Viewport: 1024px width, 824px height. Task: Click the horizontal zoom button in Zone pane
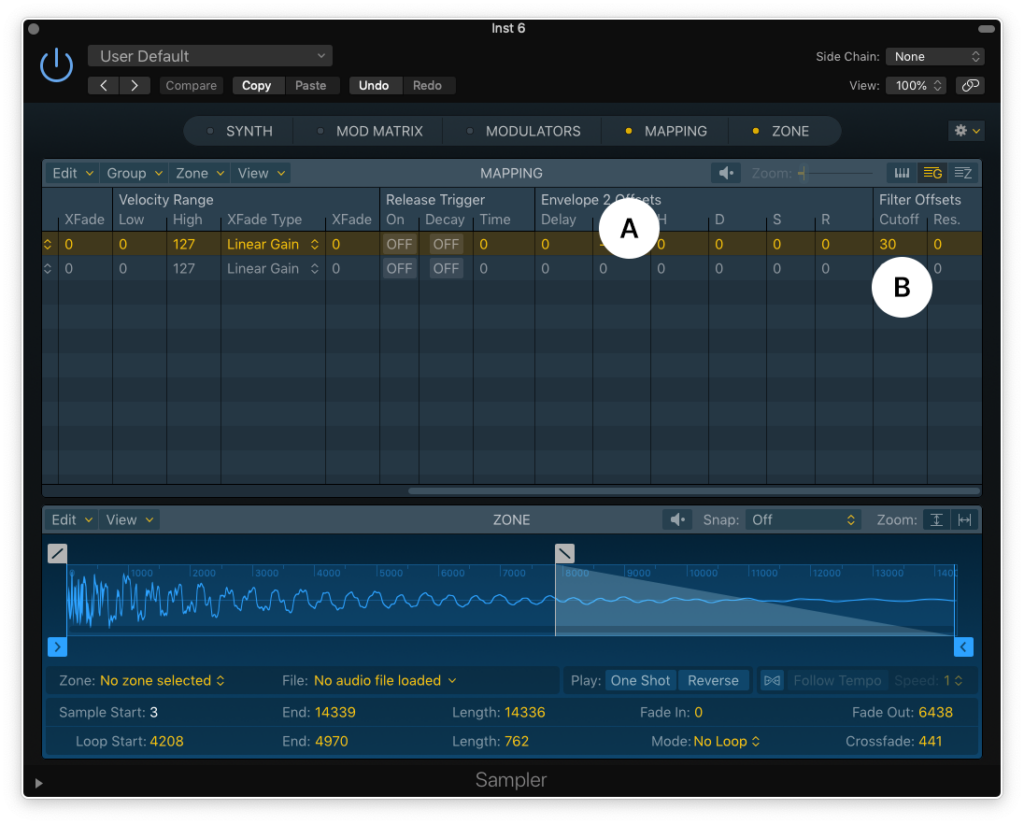964,520
